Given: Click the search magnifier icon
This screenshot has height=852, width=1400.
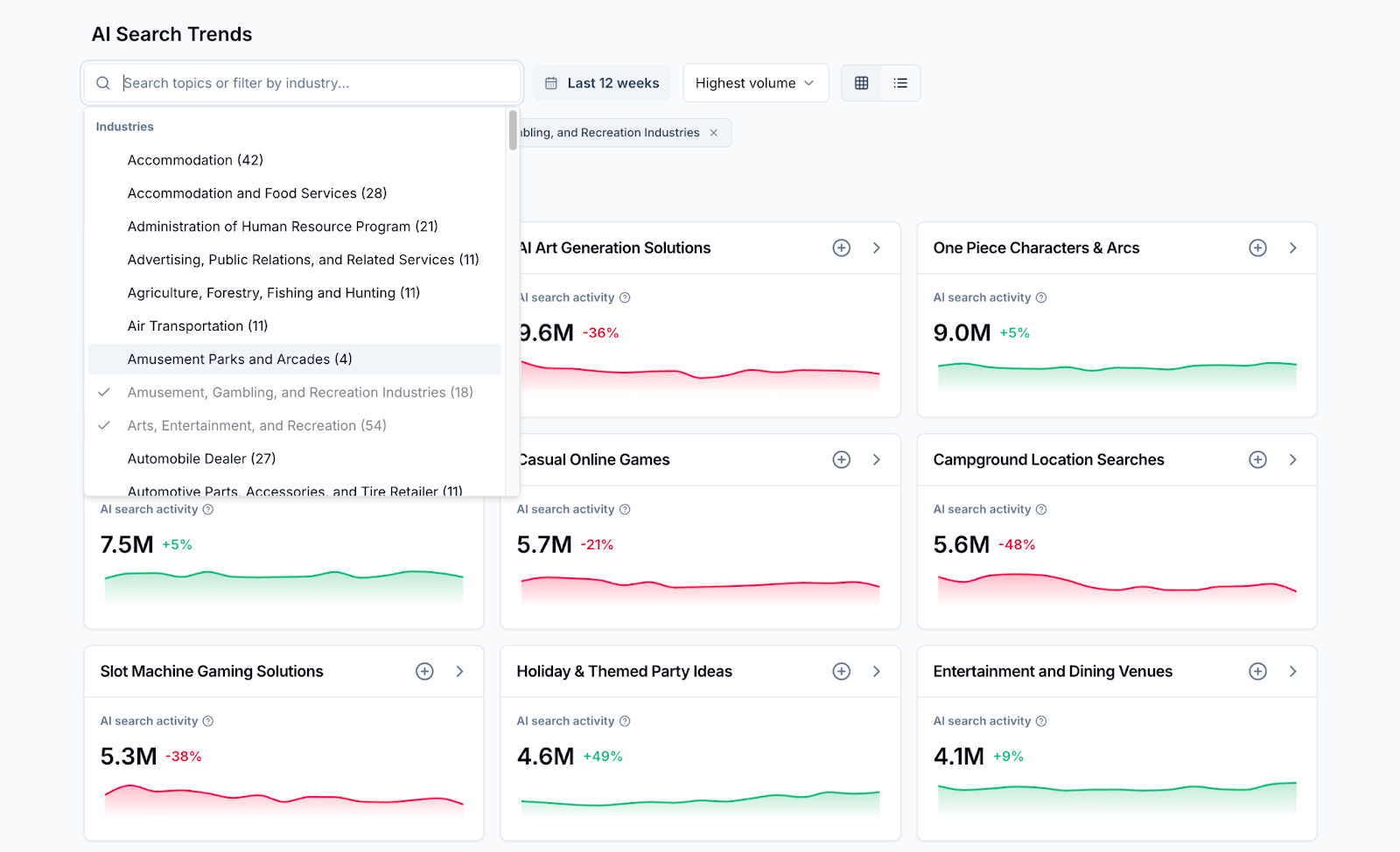Looking at the screenshot, I should point(102,82).
